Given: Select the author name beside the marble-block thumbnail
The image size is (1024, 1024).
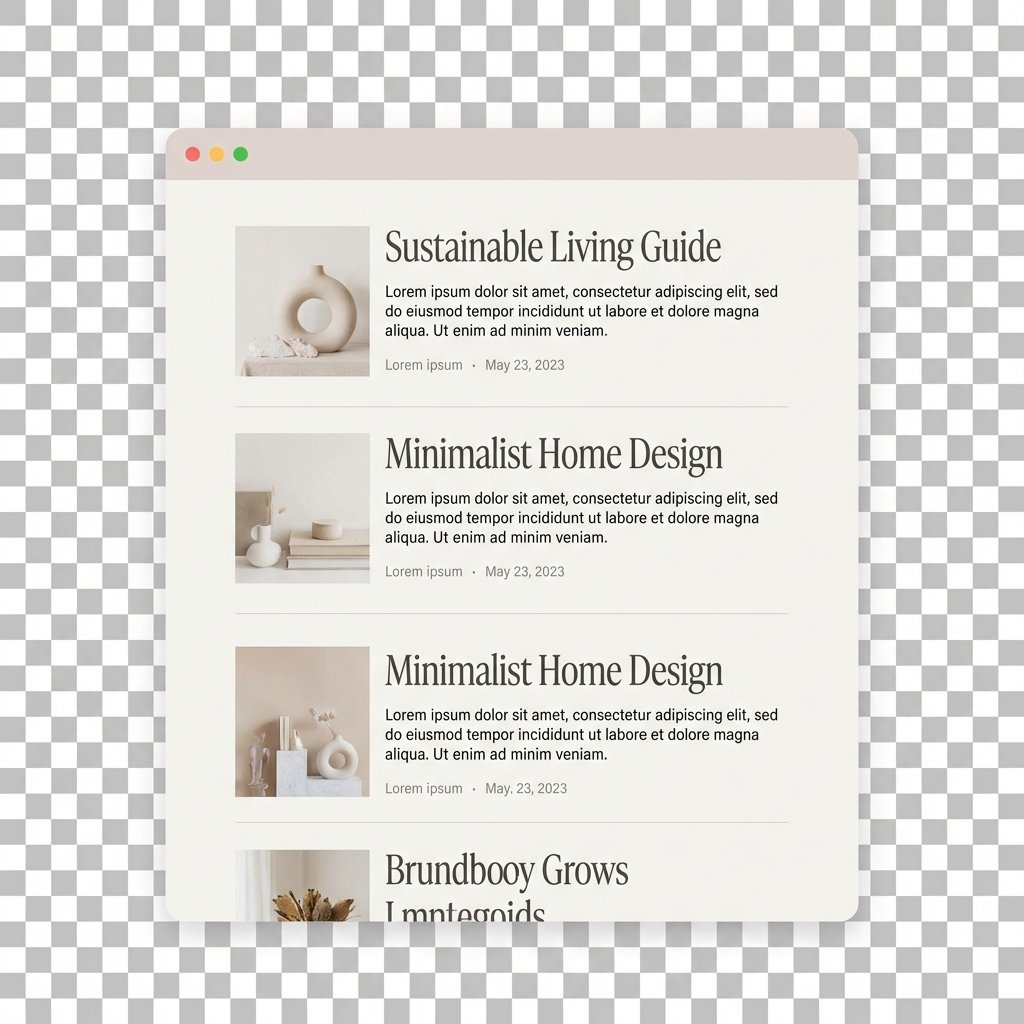Looking at the screenshot, I should [x=424, y=789].
